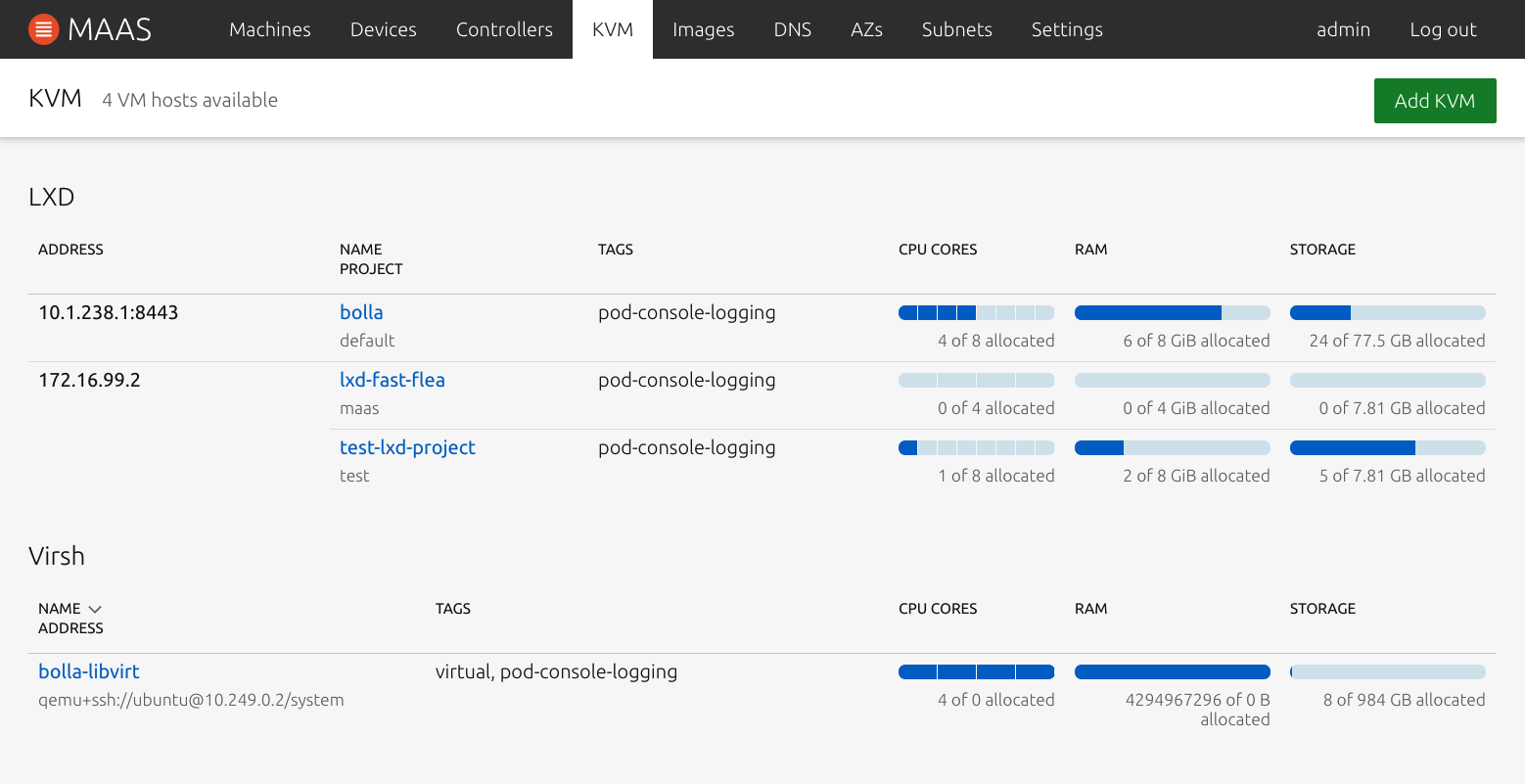Click the Add KVM button
1525x784 pixels.
coord(1434,101)
